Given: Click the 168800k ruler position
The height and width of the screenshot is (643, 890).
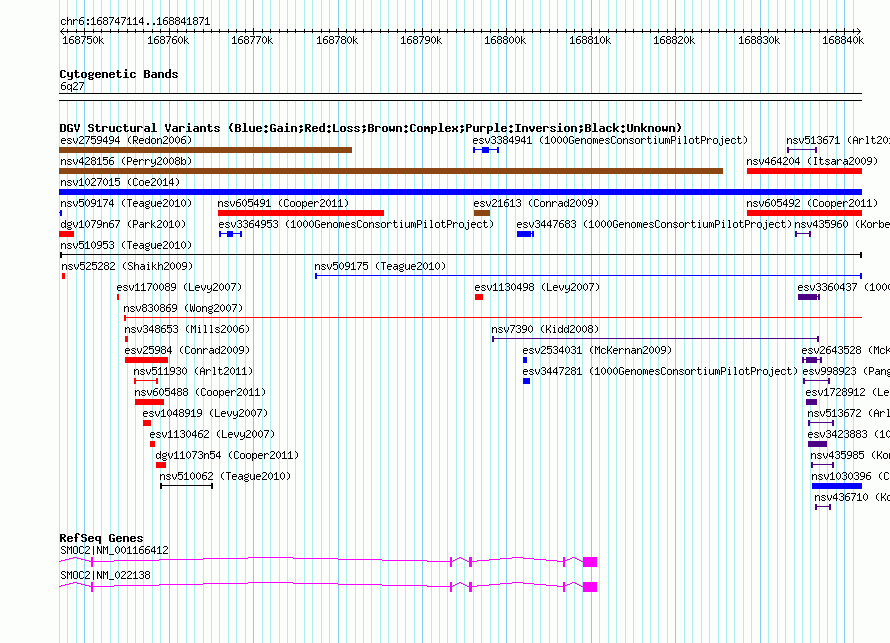Looking at the screenshot, I should [x=505, y=40].
